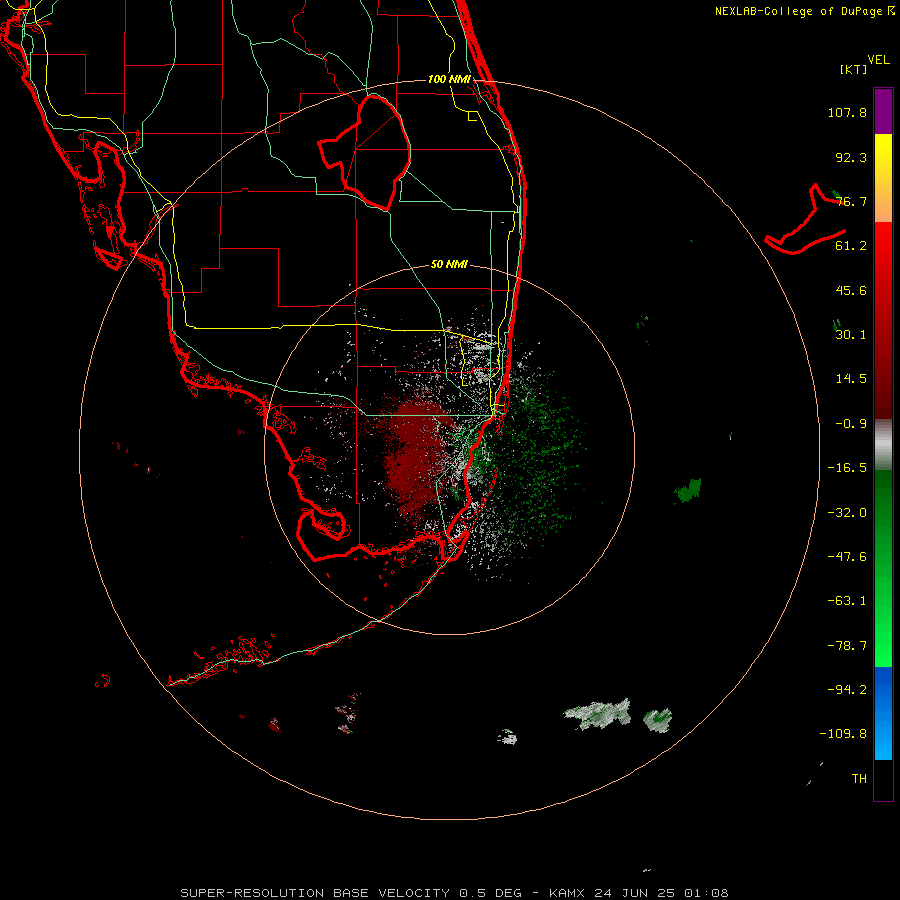Click the -94.2 scale value
900x900 pixels.
pyautogui.click(x=847, y=690)
